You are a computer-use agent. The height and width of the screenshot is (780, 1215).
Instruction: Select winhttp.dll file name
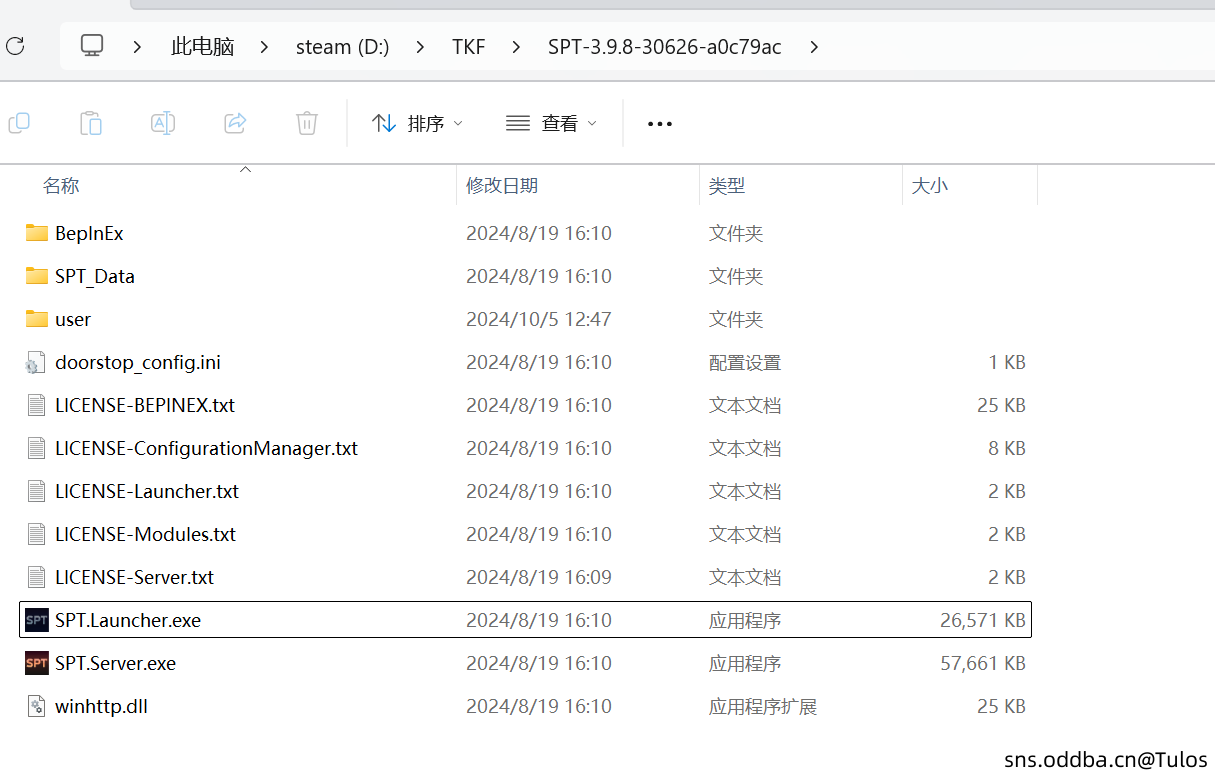pos(102,706)
